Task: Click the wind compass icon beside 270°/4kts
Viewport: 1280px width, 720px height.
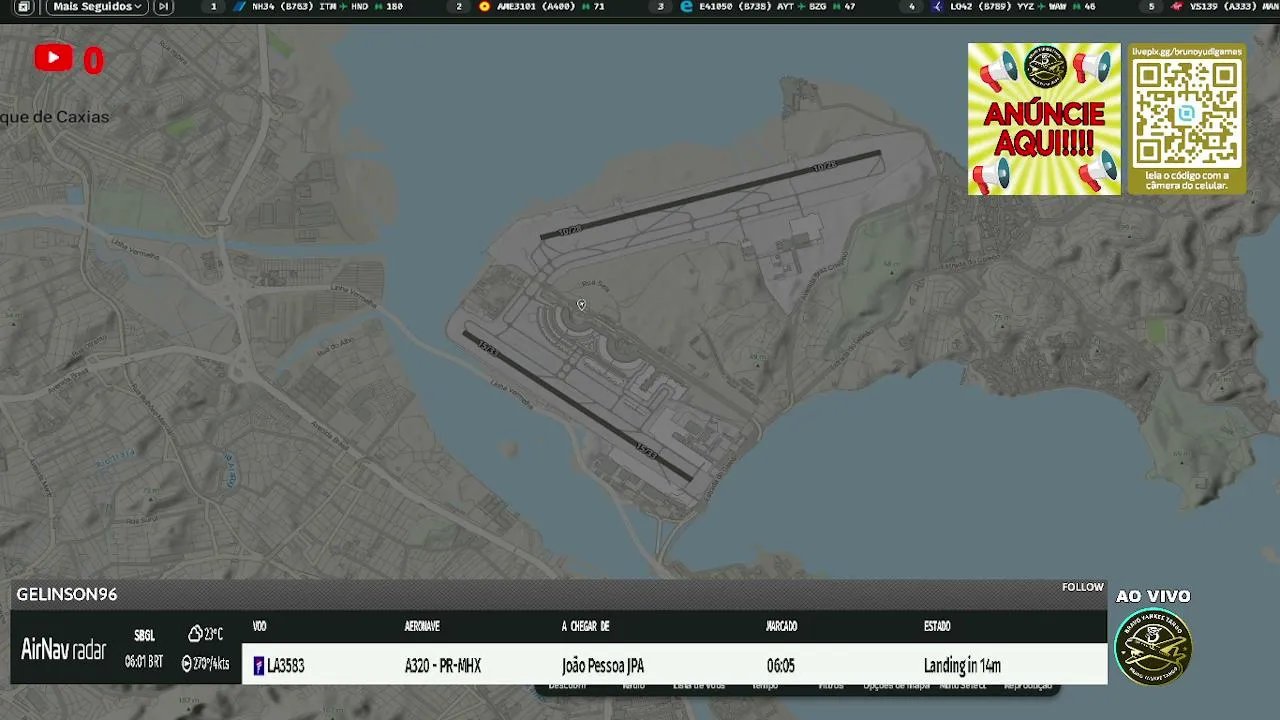Action: pyautogui.click(x=187, y=663)
